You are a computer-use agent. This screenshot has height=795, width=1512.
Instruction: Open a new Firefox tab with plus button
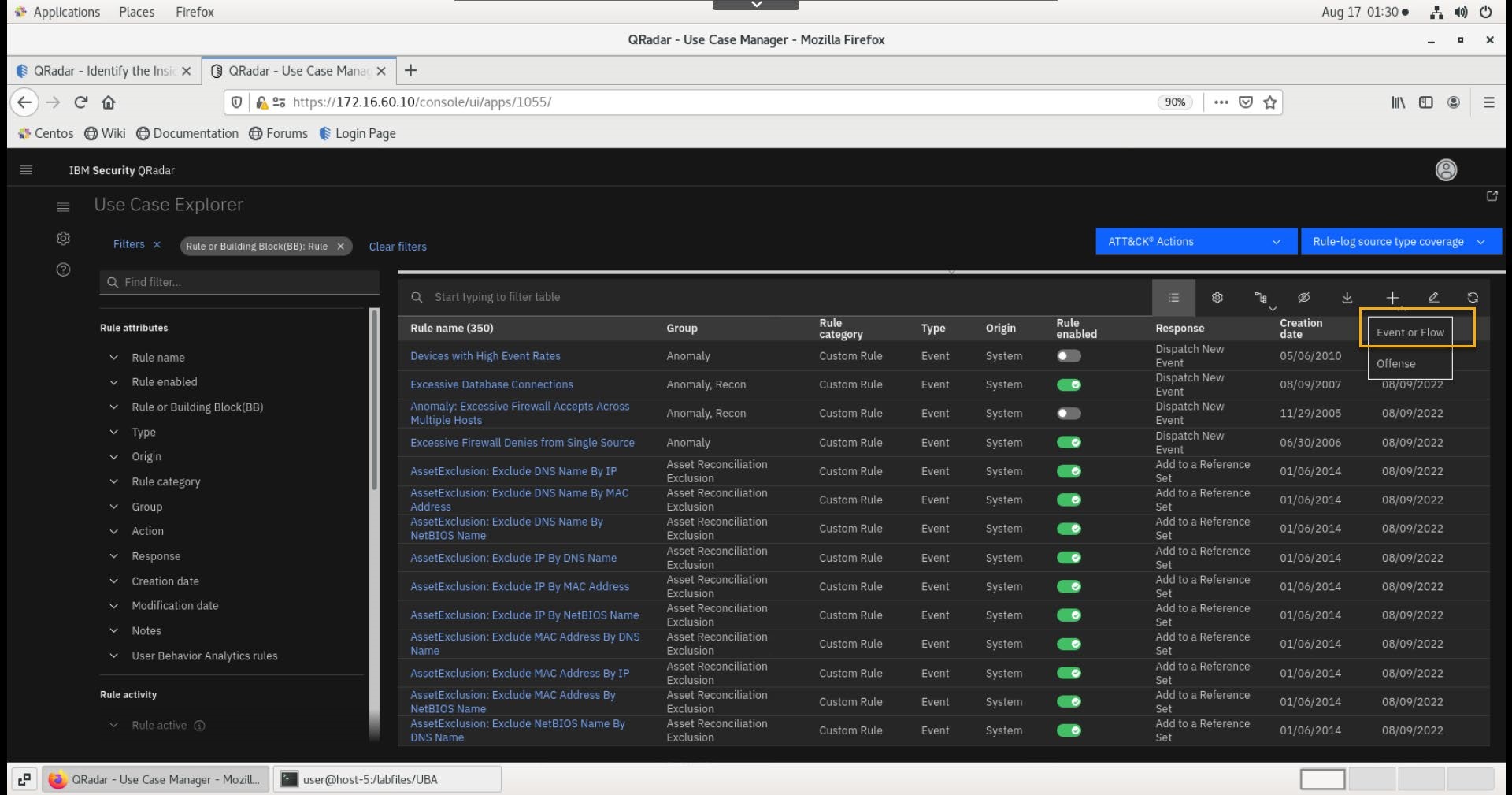[411, 71]
